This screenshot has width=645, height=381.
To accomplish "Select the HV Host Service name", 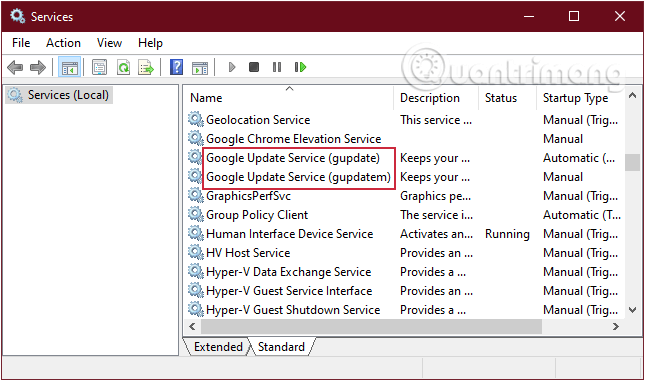I will (248, 253).
